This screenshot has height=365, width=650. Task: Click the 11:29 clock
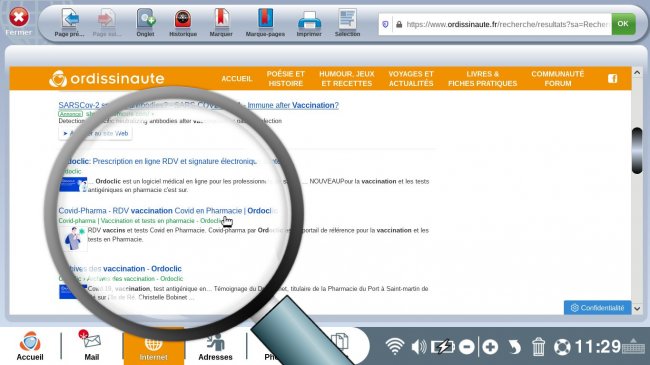click(597, 346)
